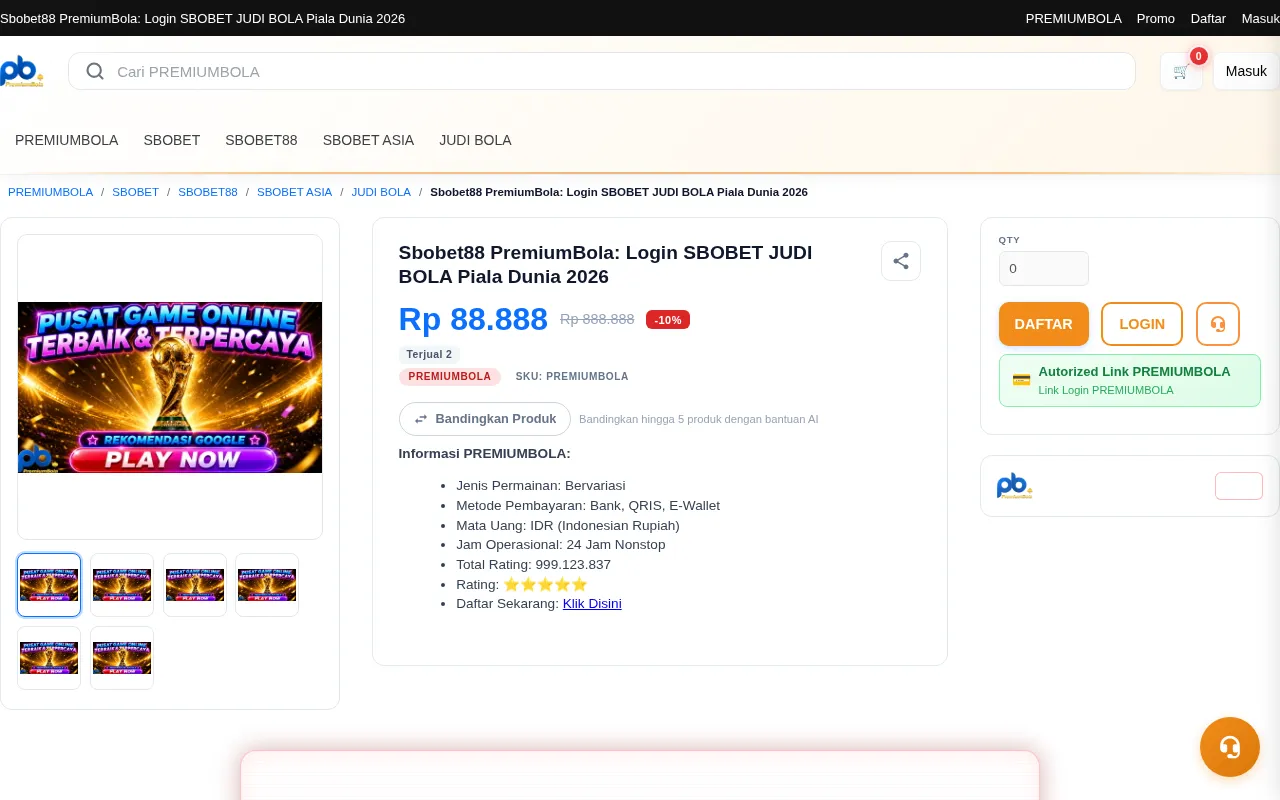Click SBOBET breadcrumb link
Viewport: 1280px width, 800px height.
[x=136, y=192]
